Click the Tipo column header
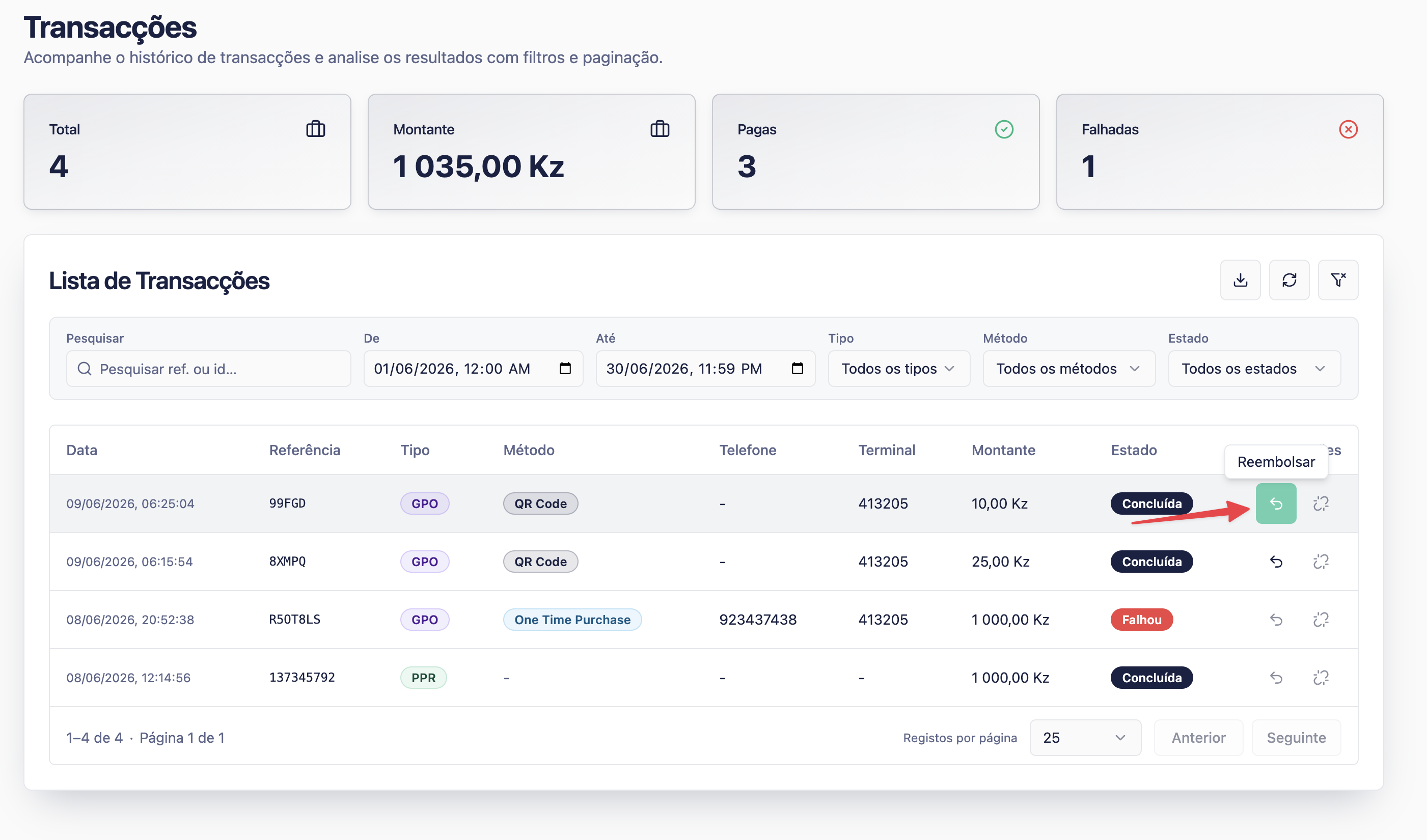Image resolution: width=1427 pixels, height=840 pixels. click(415, 450)
